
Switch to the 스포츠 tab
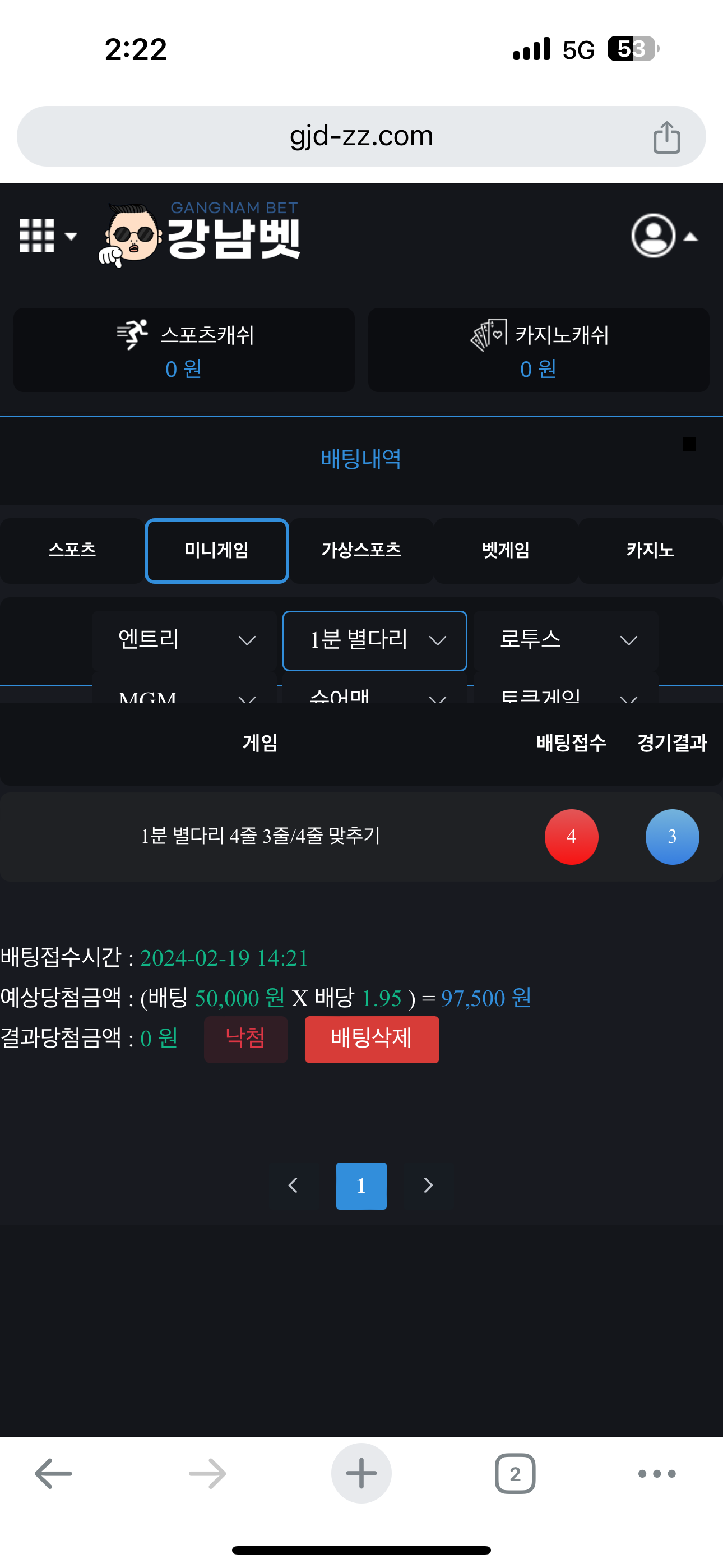(72, 550)
